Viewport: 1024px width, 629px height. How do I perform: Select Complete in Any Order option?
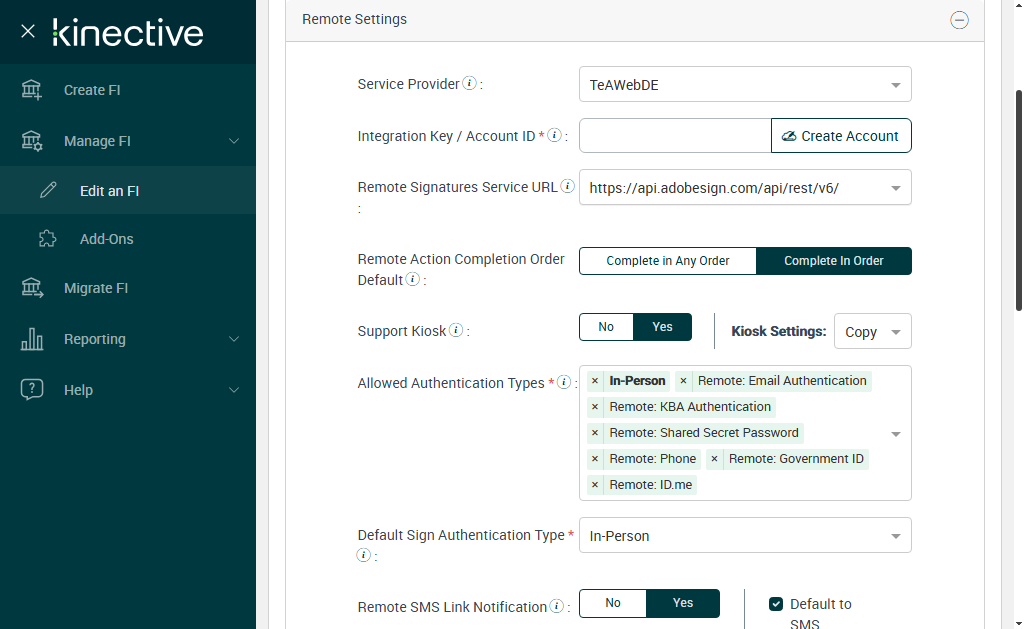click(x=667, y=261)
